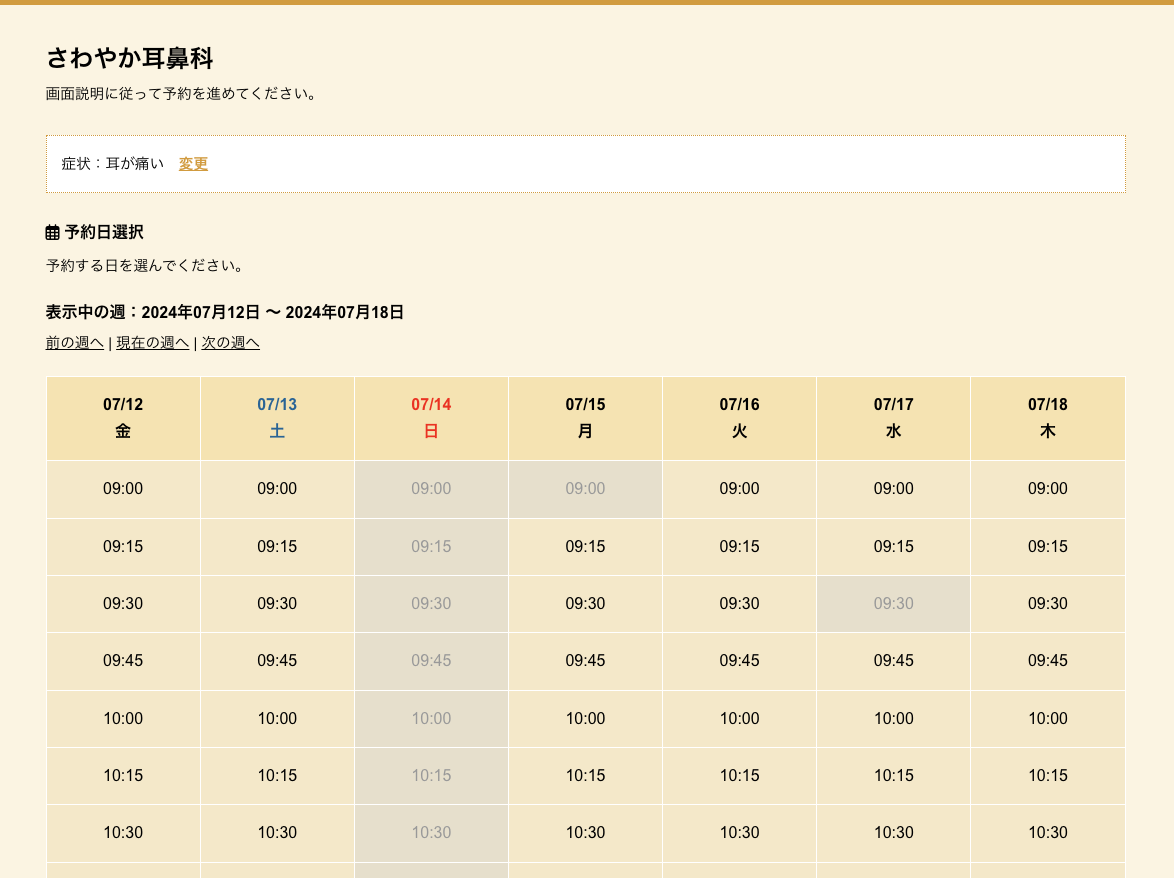
Task: Book 09:30 on 07/18
Action: pos(1047,603)
